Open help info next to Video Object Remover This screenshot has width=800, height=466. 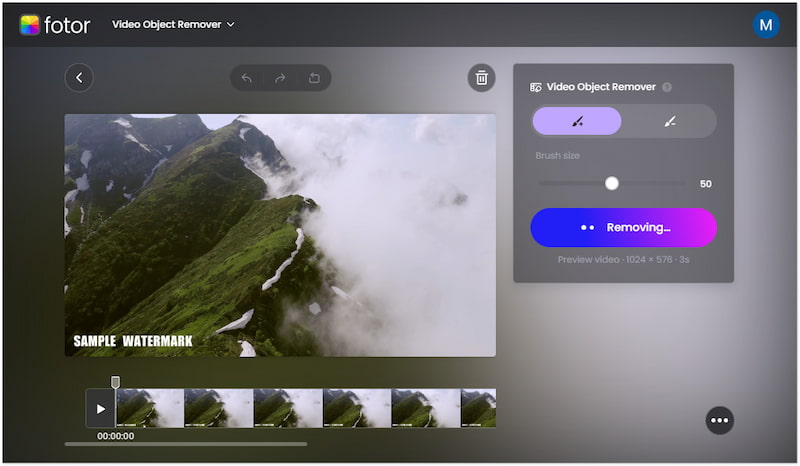point(667,88)
